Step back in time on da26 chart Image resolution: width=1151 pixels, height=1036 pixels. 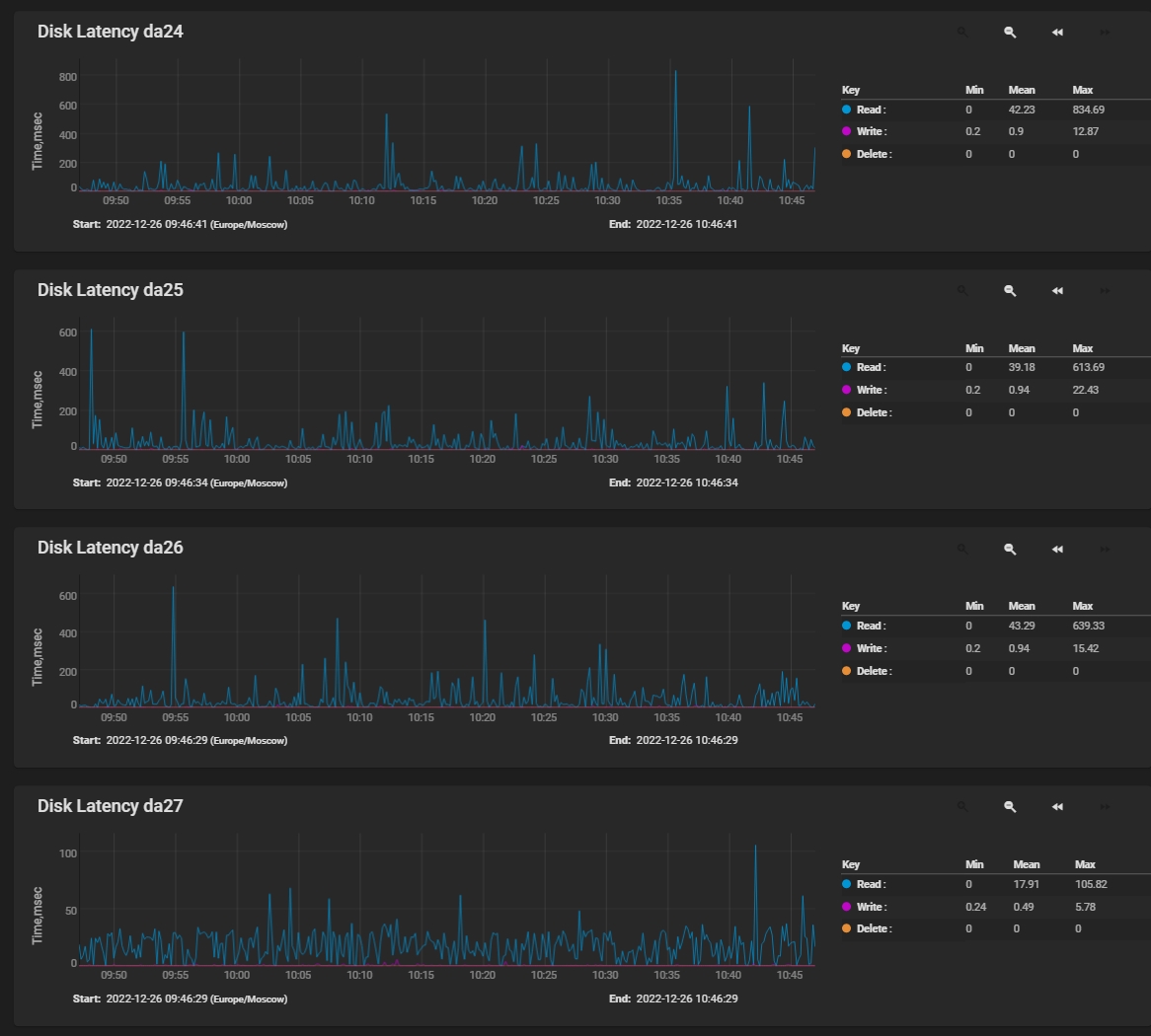point(1057,550)
